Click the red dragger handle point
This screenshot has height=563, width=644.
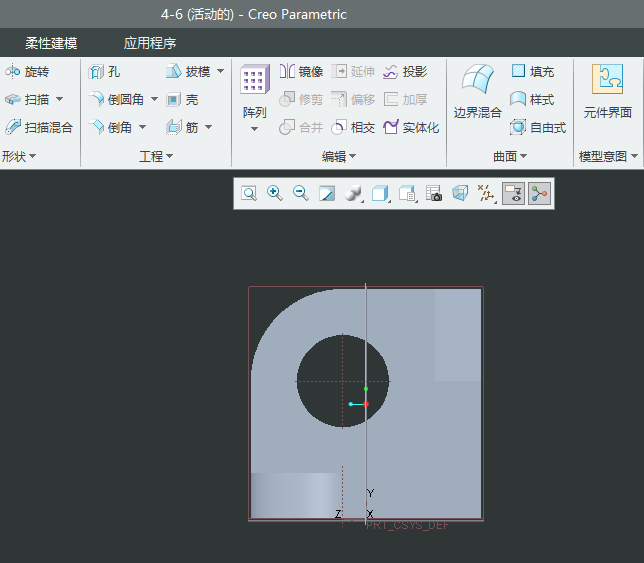coord(366,404)
